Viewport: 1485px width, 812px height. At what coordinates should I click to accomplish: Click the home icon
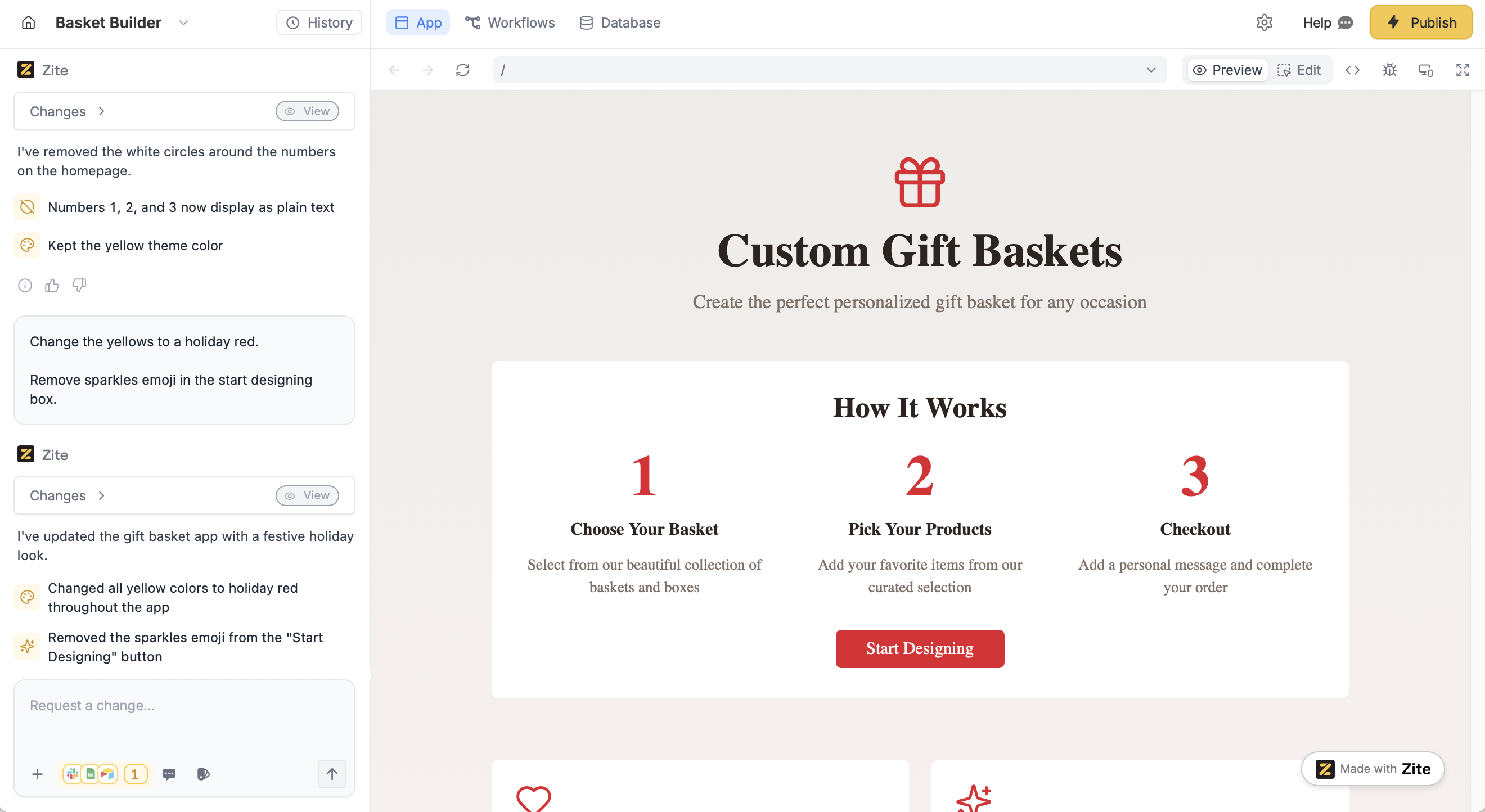(28, 22)
